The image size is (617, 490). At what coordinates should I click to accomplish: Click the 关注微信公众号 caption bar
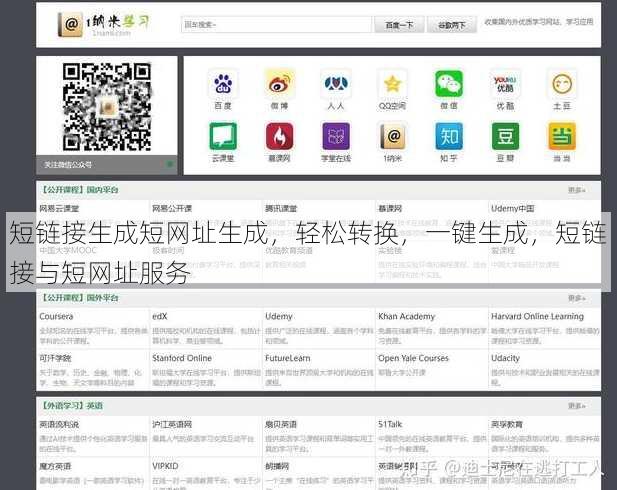tap(107, 165)
